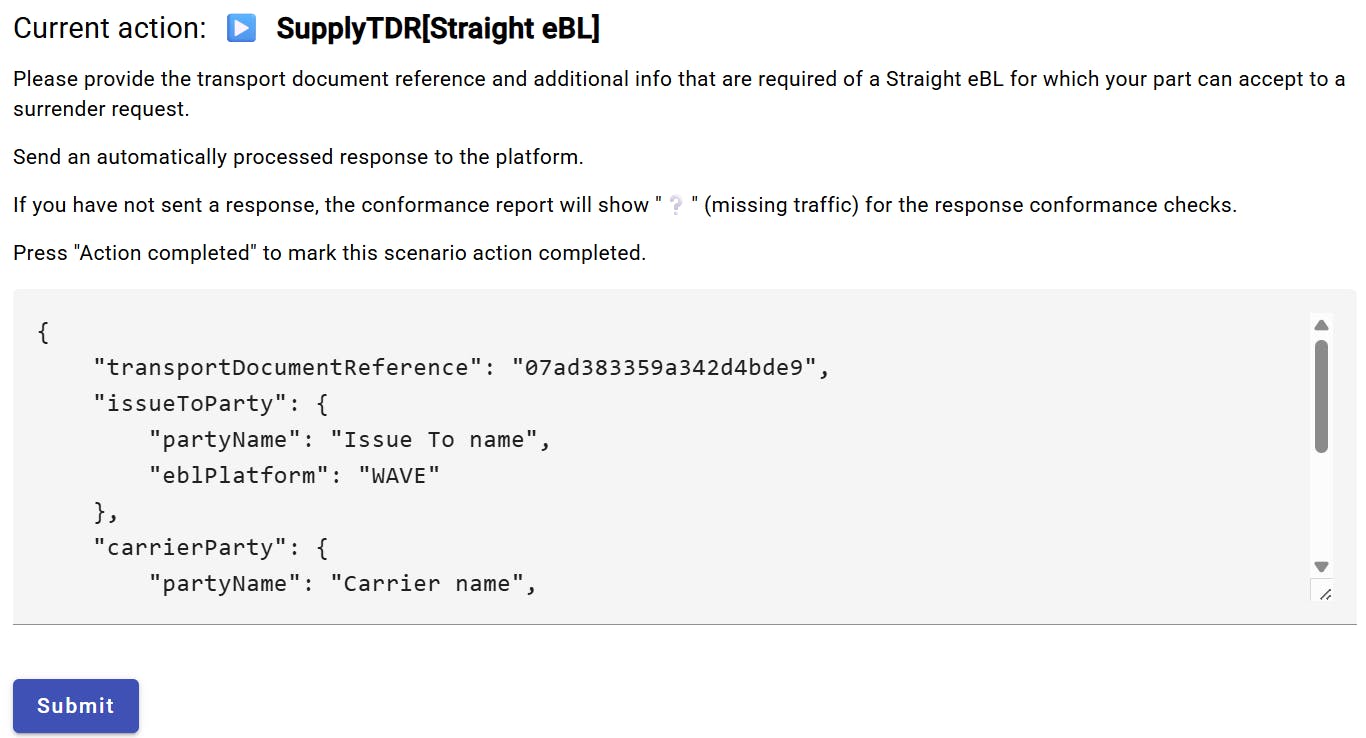This screenshot has width=1366, height=738.
Task: Click the SupplyTDR[Straight eBL] heading
Action: (438, 29)
